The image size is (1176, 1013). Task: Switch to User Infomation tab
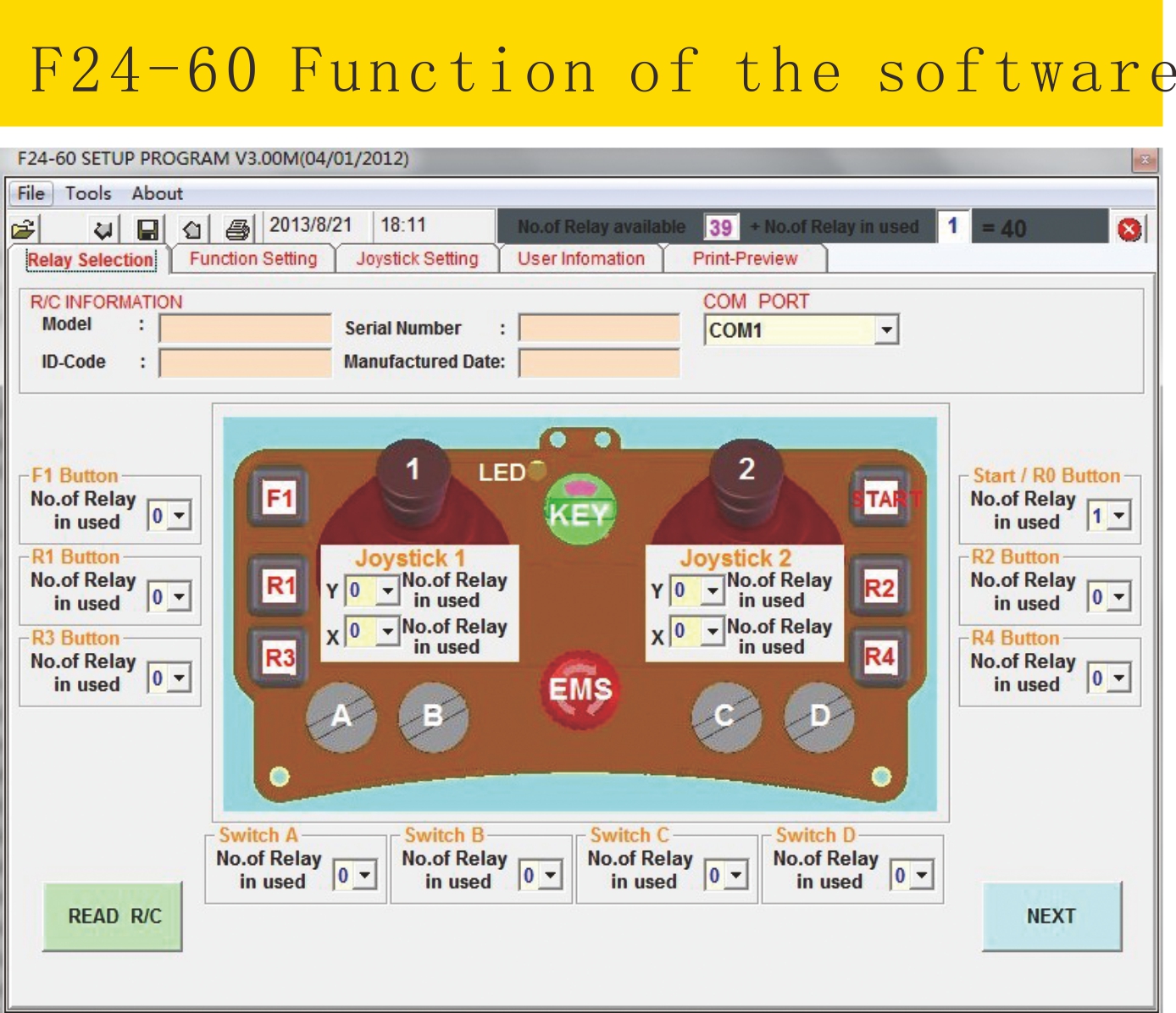(x=581, y=259)
